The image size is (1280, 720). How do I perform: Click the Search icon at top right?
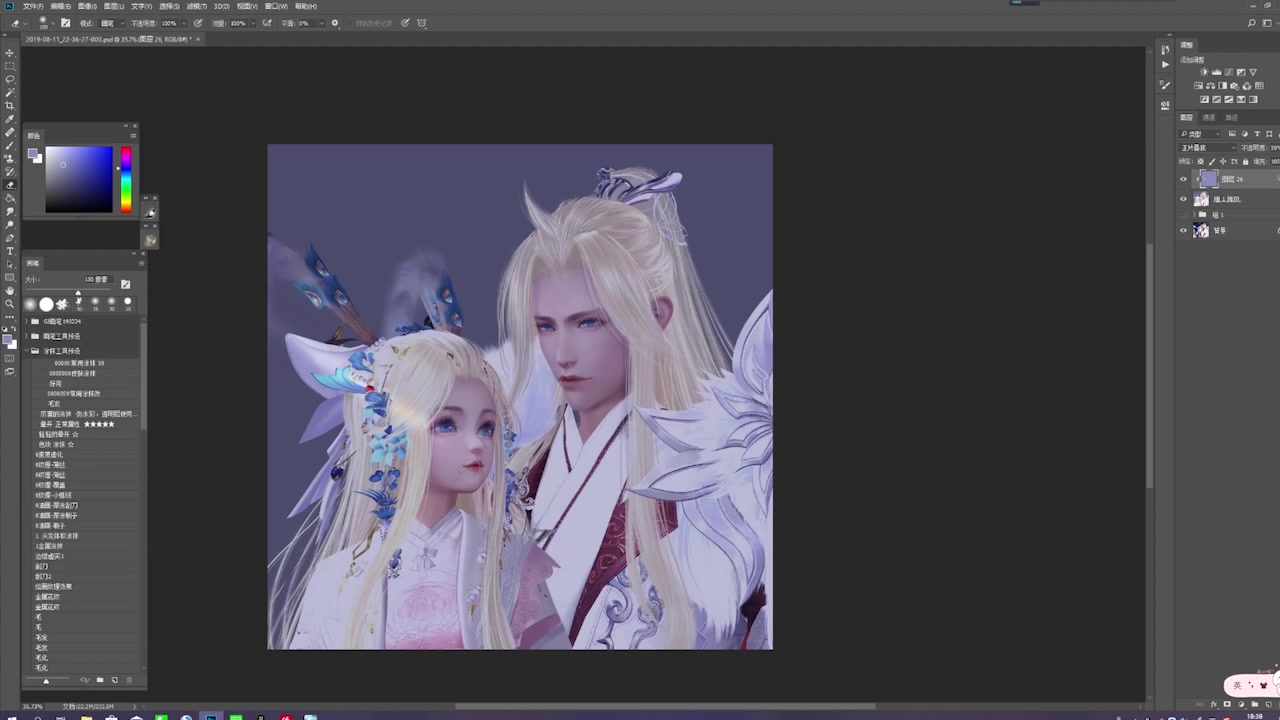pyautogui.click(x=1252, y=23)
